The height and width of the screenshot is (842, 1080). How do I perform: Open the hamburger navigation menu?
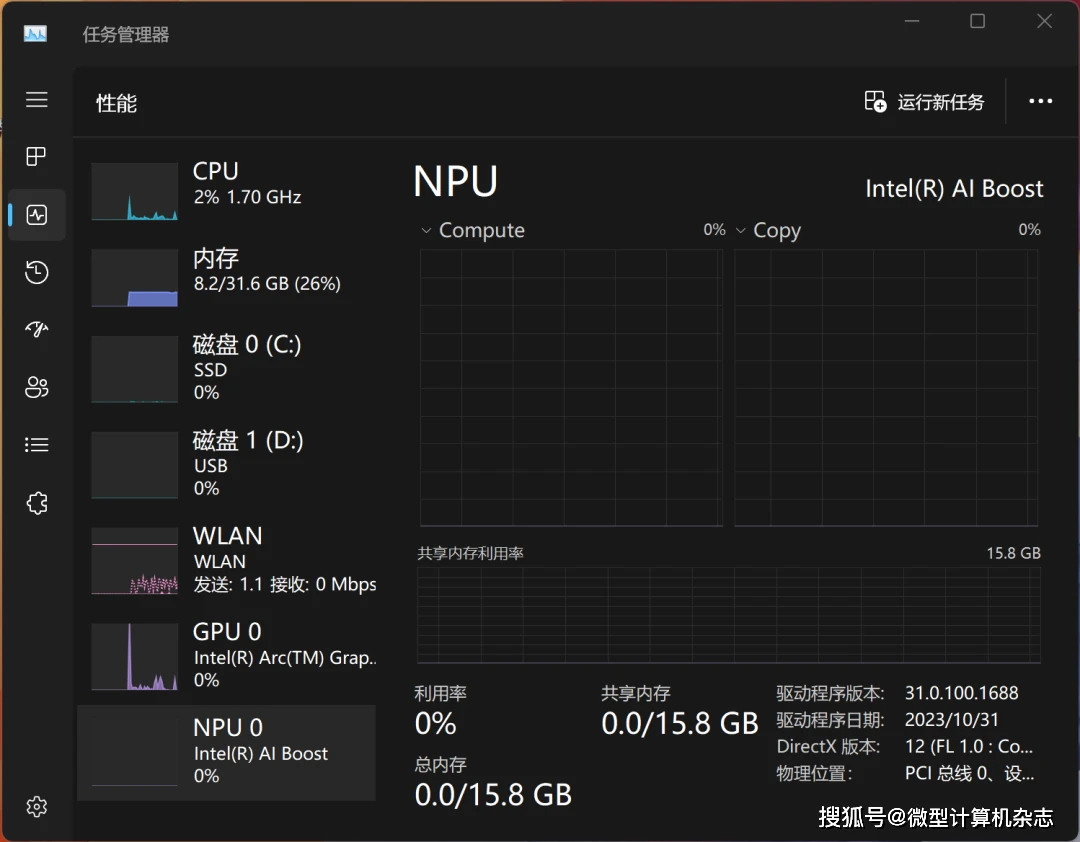click(37, 99)
